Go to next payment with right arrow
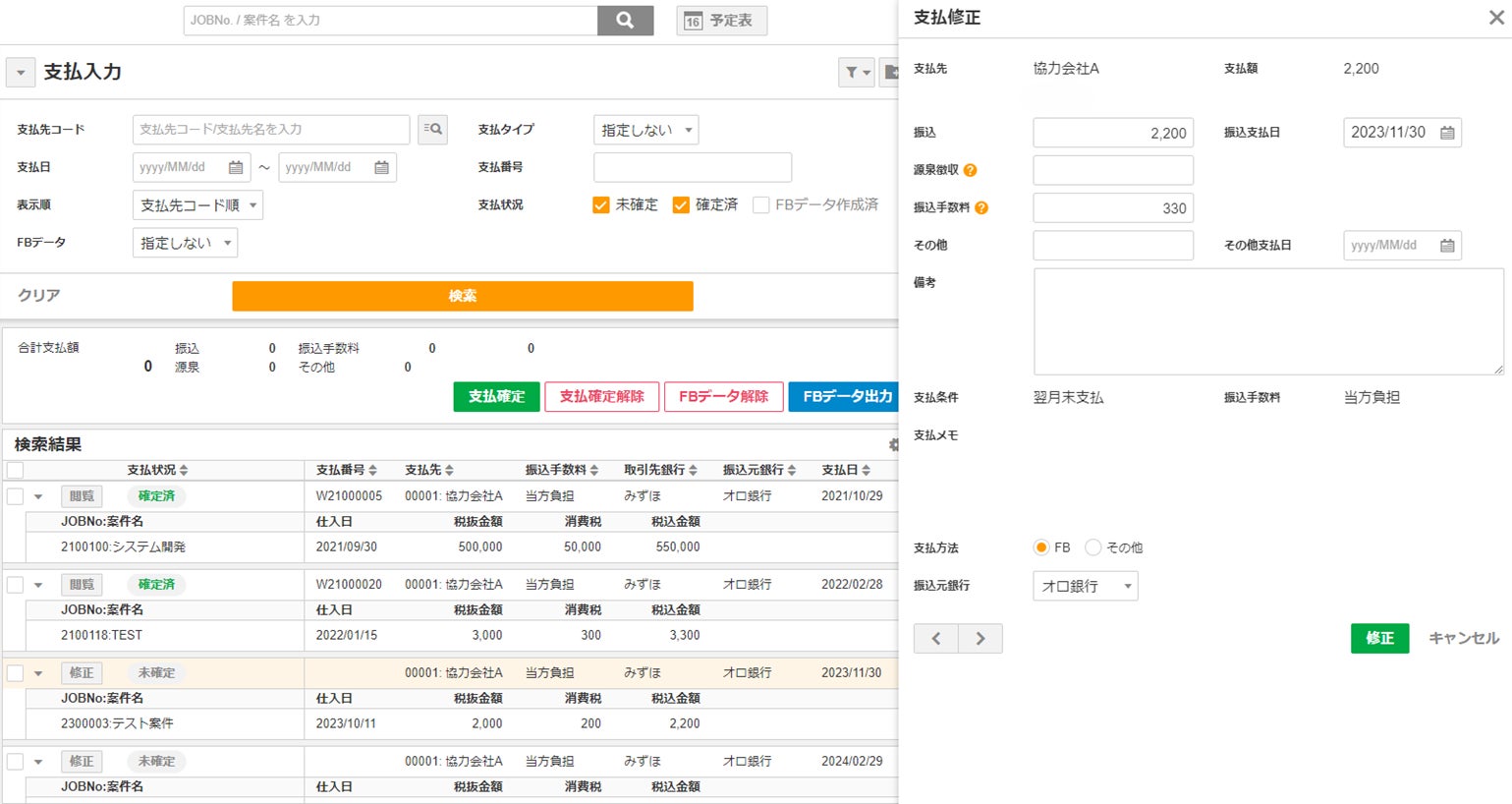This screenshot has width=1512, height=804. tap(980, 639)
